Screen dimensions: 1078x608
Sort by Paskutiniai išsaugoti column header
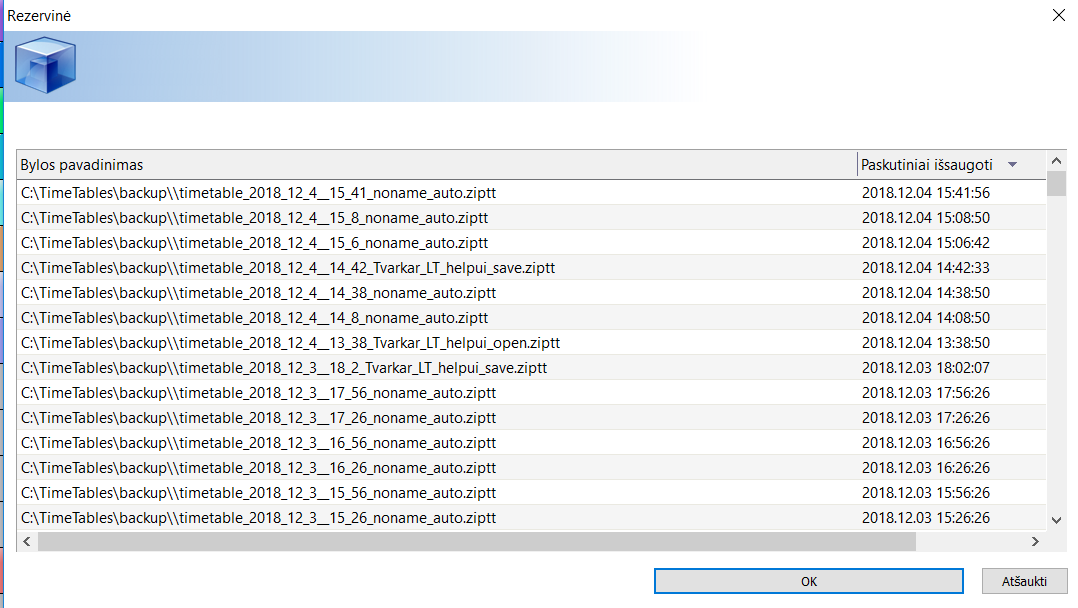click(x=927, y=165)
